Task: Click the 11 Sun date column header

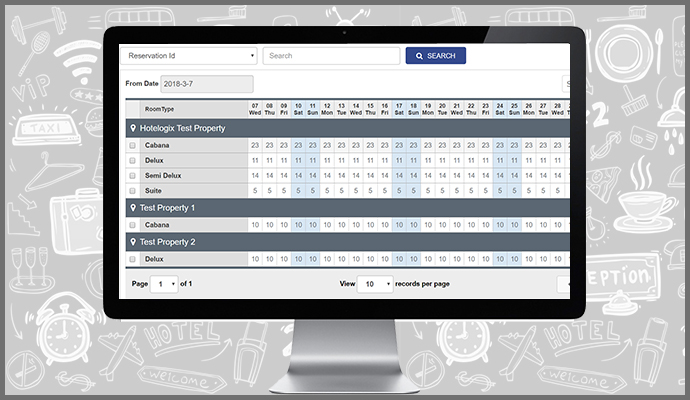Action: pos(312,109)
